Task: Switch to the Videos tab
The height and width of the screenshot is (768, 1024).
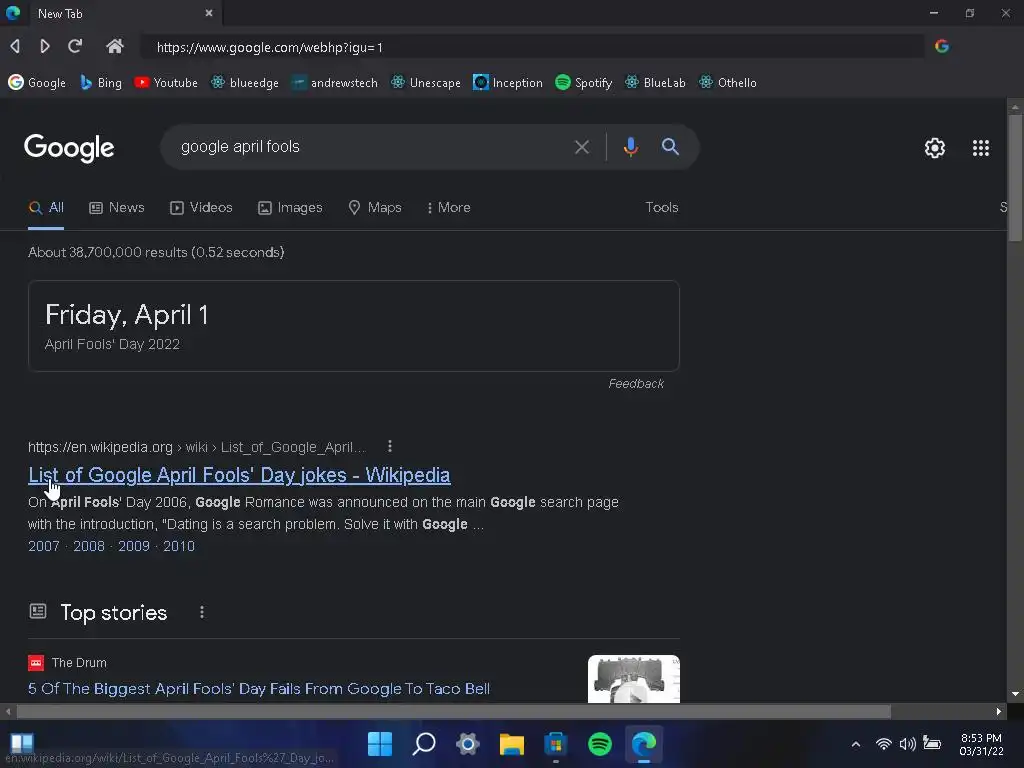Action: (x=201, y=208)
